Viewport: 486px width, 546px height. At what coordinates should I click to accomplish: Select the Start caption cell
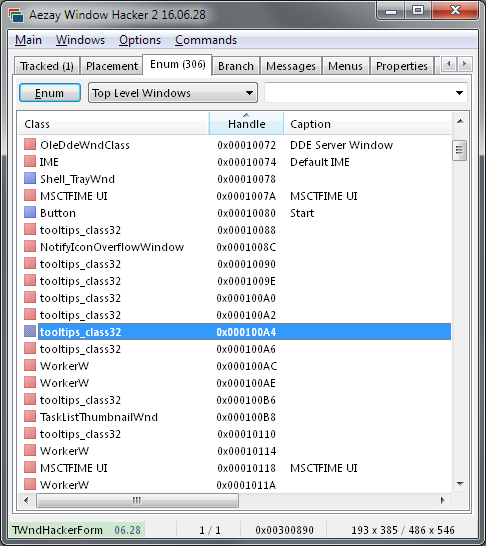click(x=302, y=213)
